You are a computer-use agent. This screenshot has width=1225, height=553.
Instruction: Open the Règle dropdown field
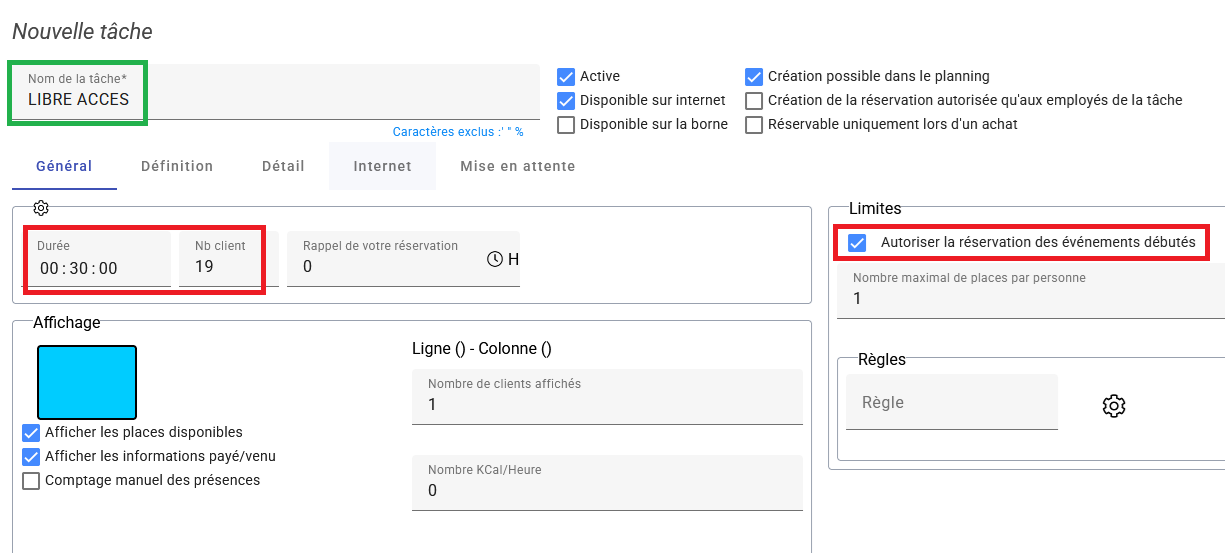tap(951, 403)
